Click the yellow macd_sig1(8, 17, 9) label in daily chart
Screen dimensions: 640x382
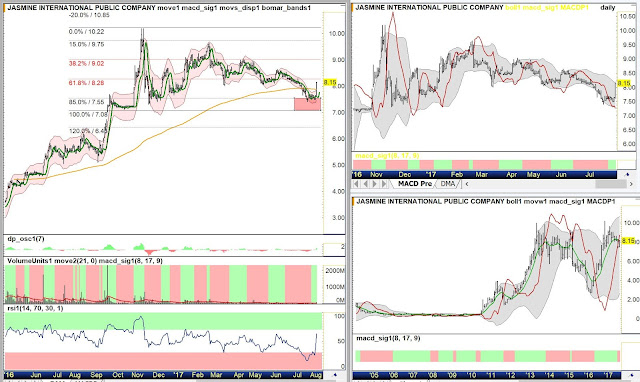point(387,155)
